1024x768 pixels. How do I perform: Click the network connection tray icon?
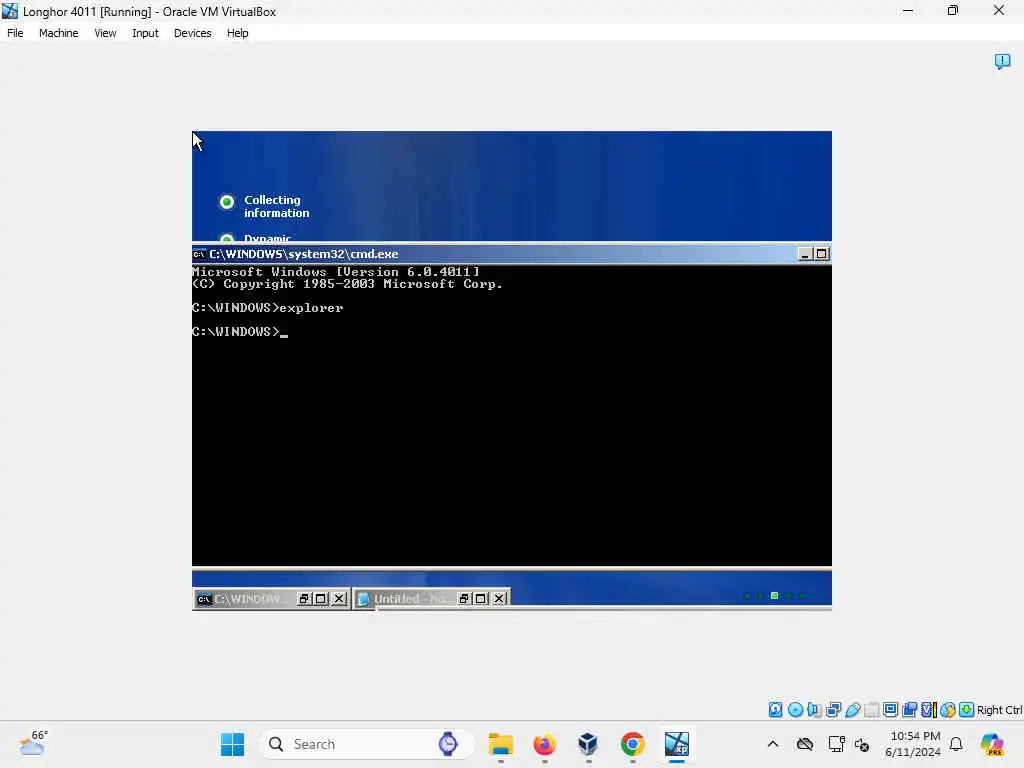point(836,744)
